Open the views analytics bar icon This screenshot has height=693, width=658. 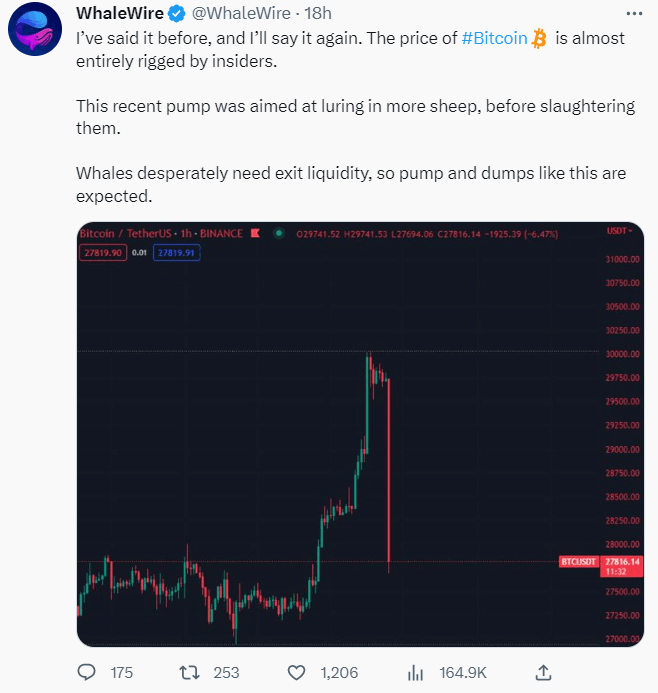pos(415,673)
